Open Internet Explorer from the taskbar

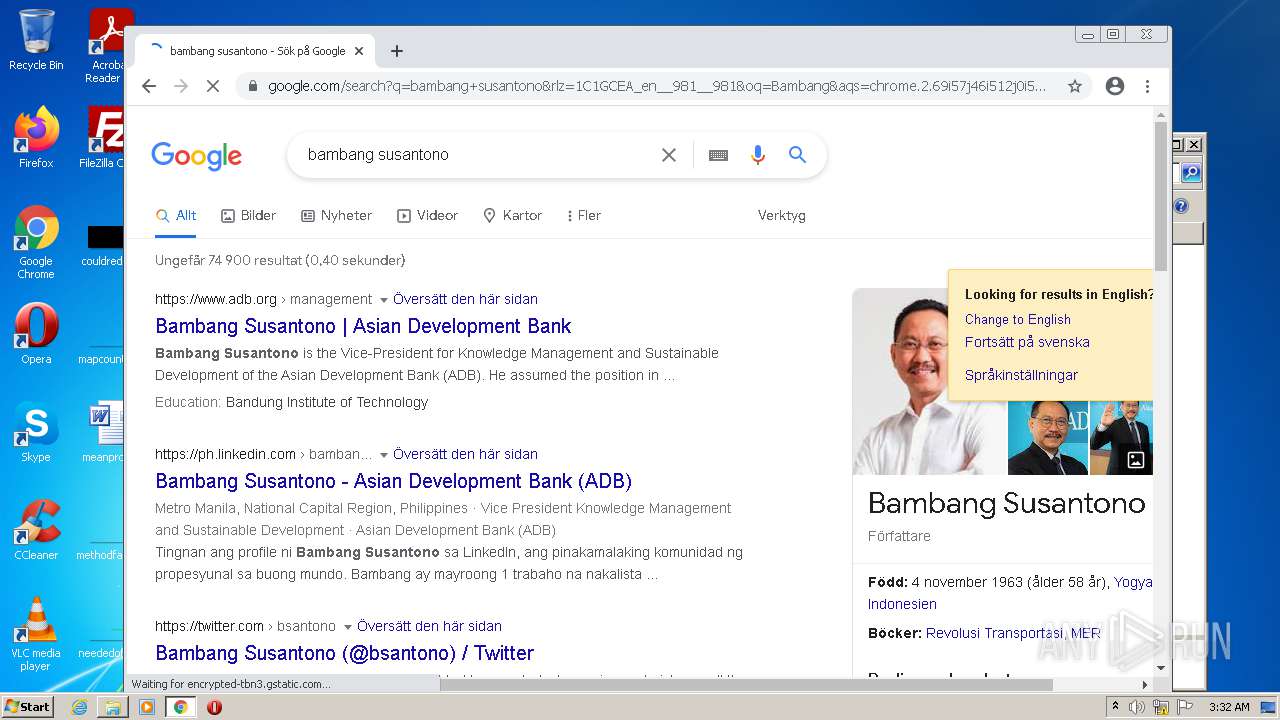point(79,707)
